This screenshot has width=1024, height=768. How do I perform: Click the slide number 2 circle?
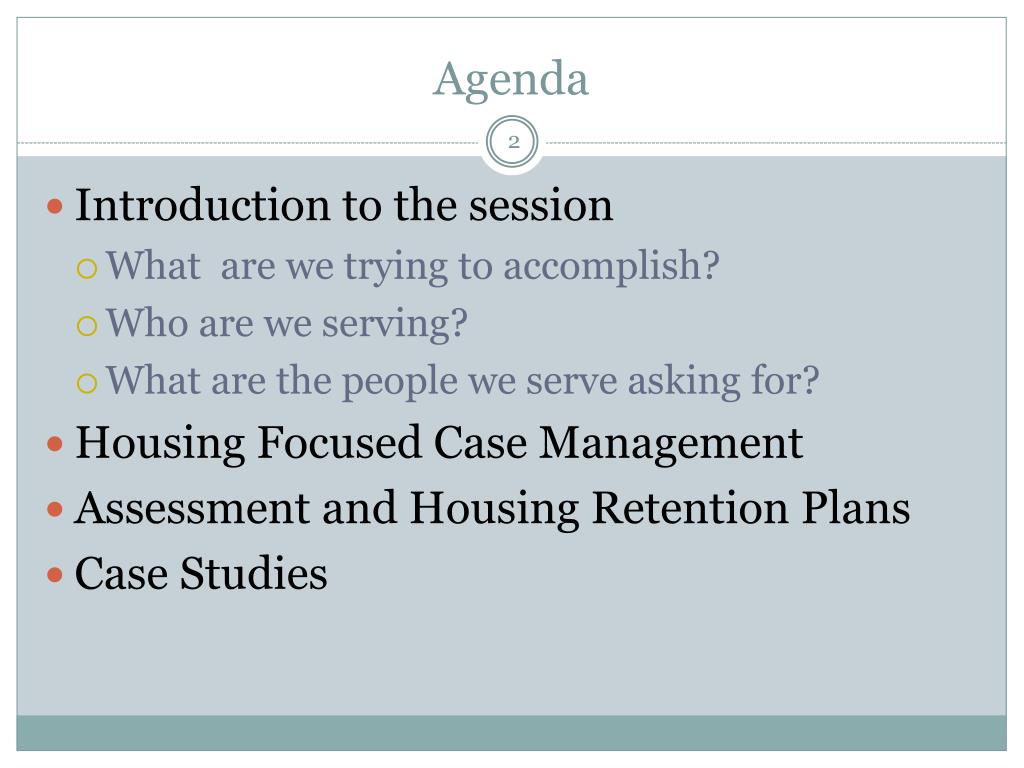tap(513, 142)
